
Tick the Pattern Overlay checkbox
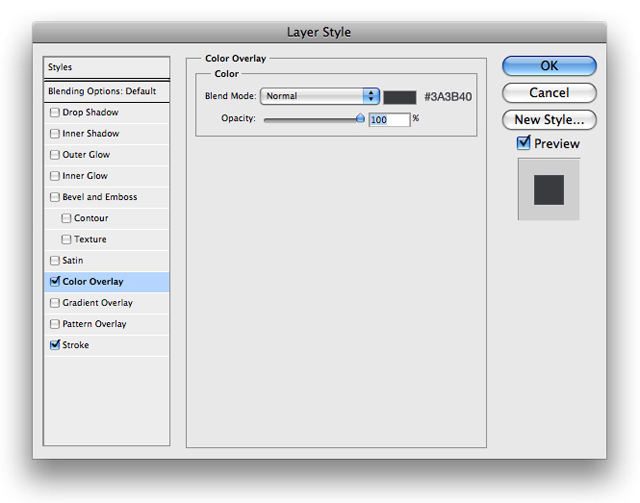55,324
